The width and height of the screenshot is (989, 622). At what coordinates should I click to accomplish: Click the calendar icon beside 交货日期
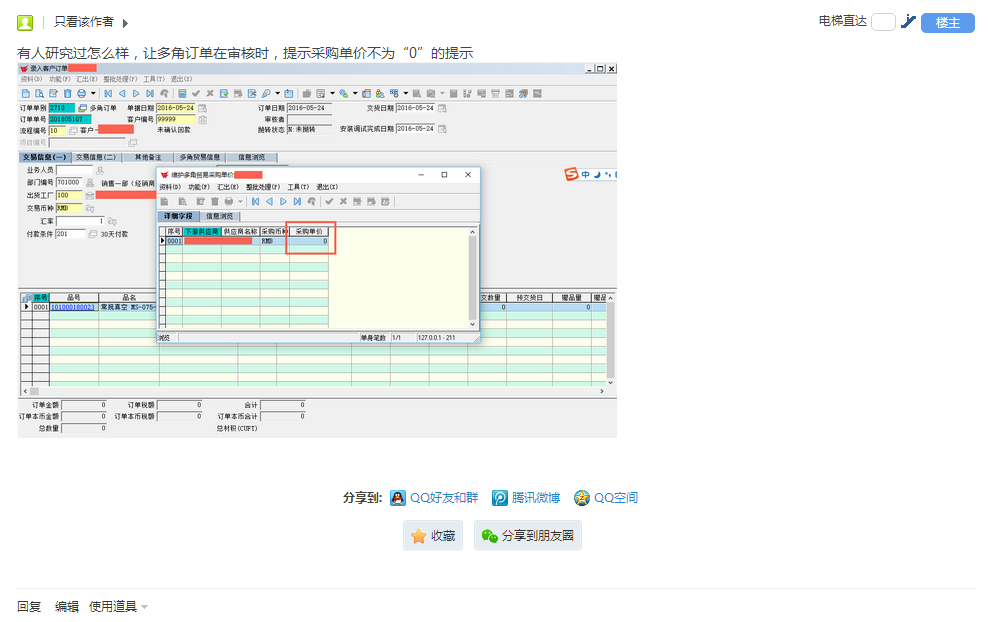tap(442, 108)
